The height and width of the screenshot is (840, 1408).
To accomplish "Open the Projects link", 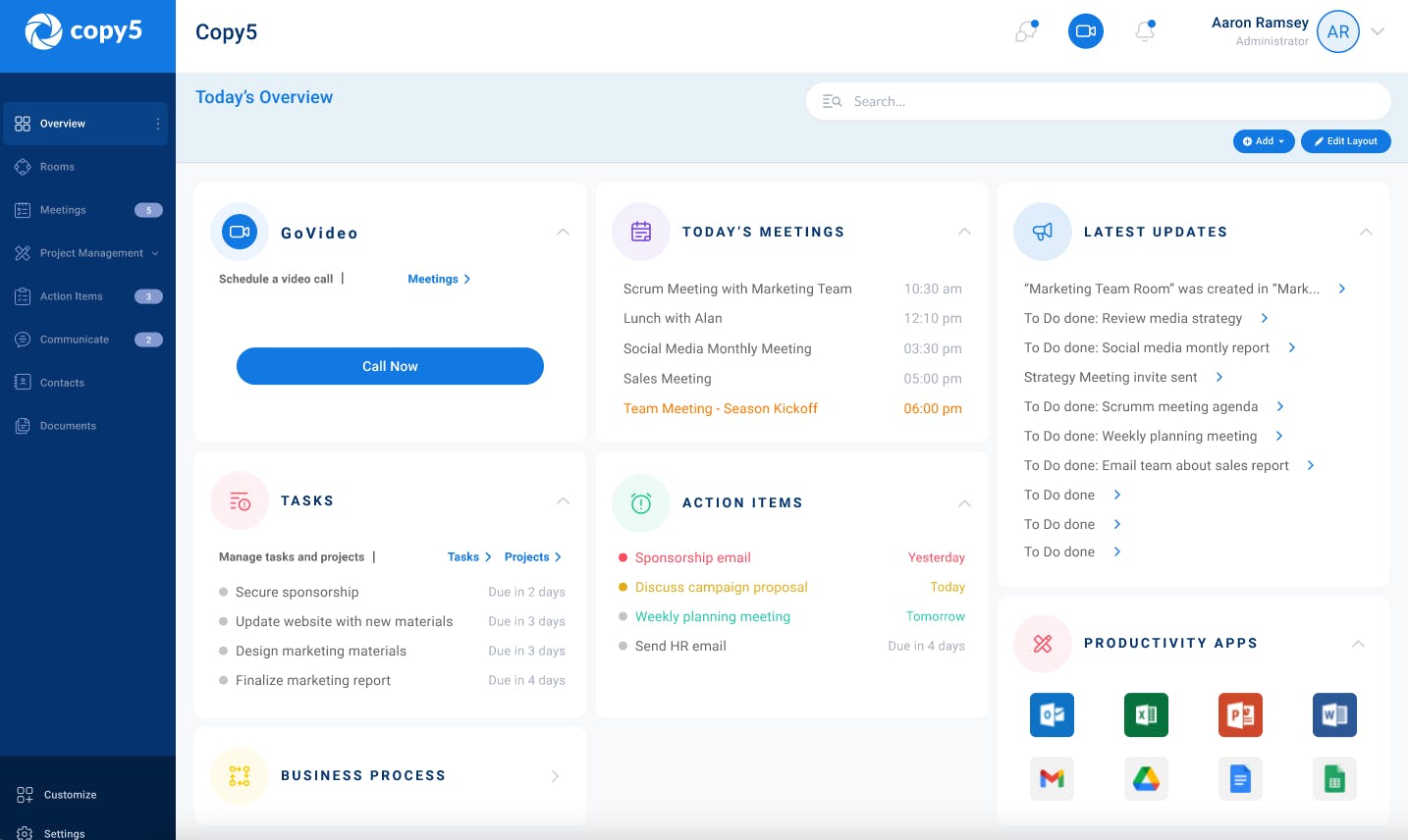I will (533, 556).
